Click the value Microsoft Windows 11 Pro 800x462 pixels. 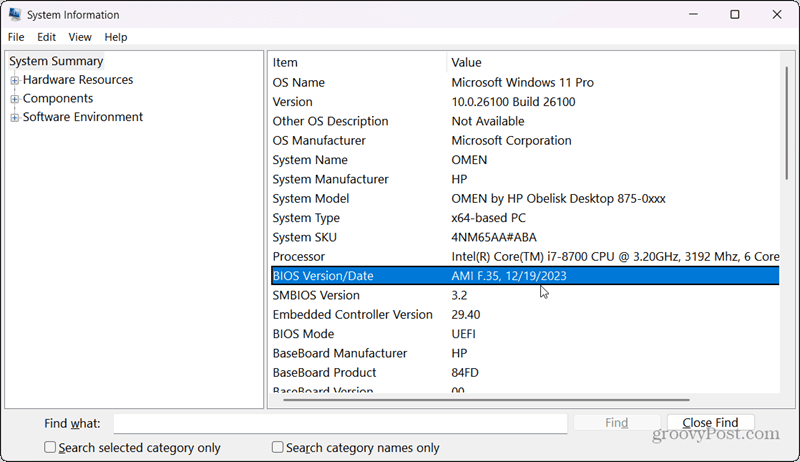pyautogui.click(x=522, y=82)
